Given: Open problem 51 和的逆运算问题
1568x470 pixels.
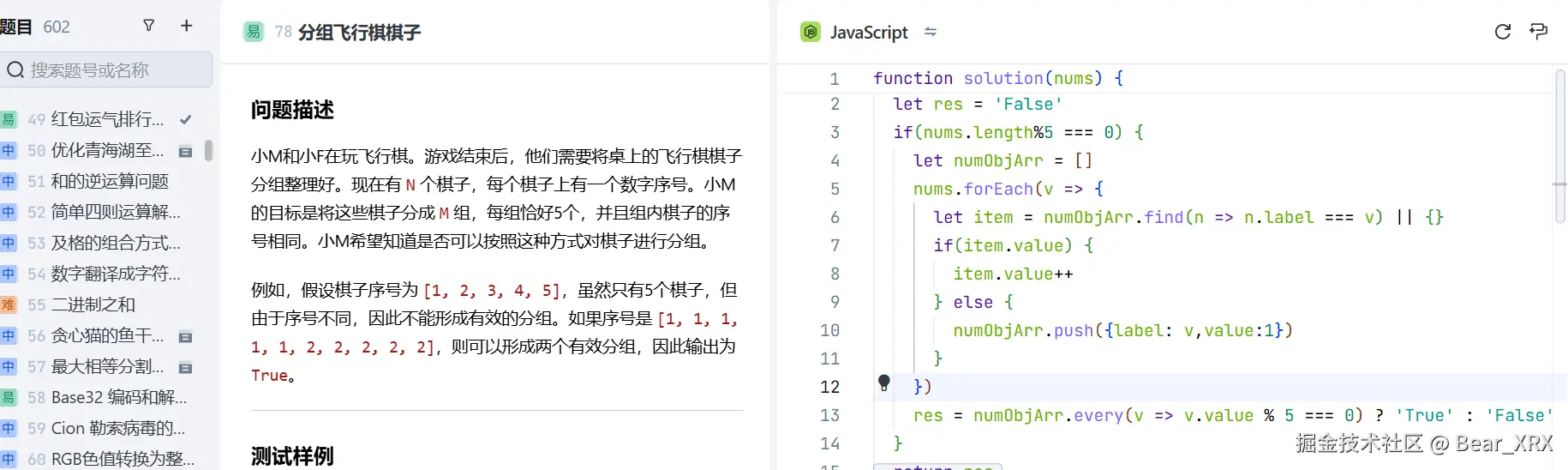Looking at the screenshot, I should (110, 181).
